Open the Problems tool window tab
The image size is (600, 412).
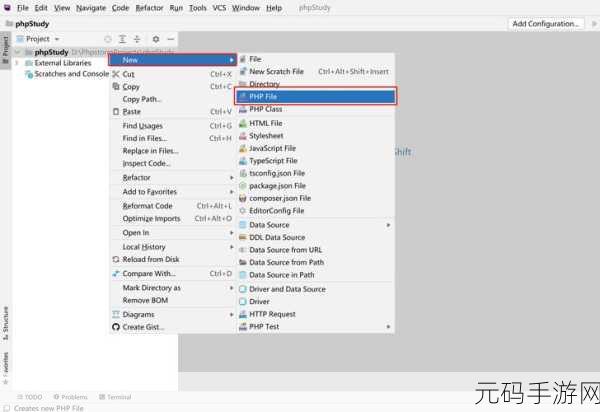(x=70, y=397)
